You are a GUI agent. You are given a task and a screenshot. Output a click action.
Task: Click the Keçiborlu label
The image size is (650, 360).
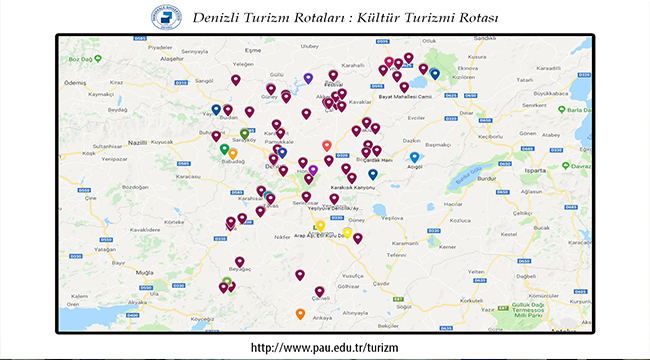(x=490, y=136)
